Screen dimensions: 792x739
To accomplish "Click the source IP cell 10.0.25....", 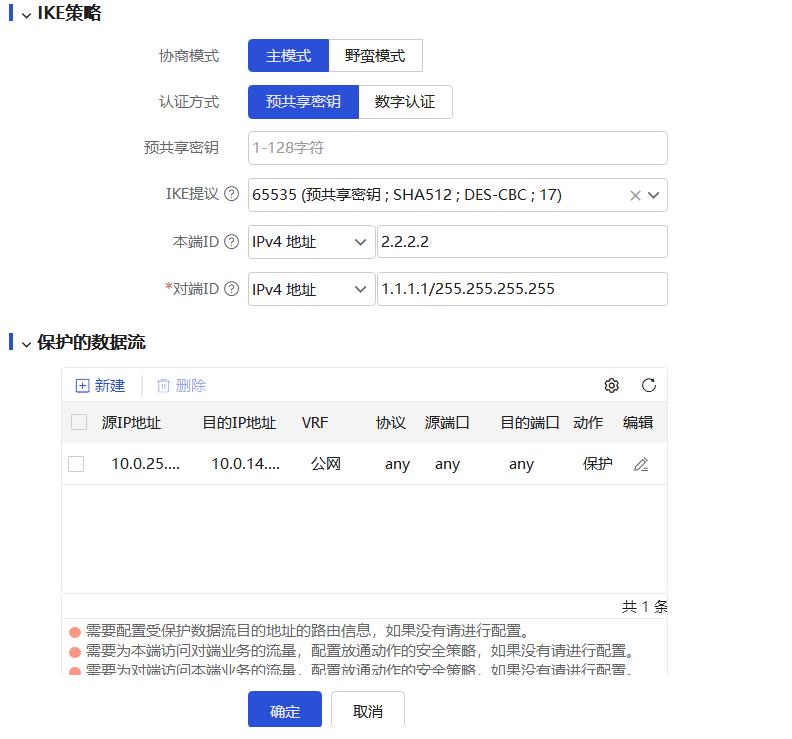I will click(x=145, y=464).
